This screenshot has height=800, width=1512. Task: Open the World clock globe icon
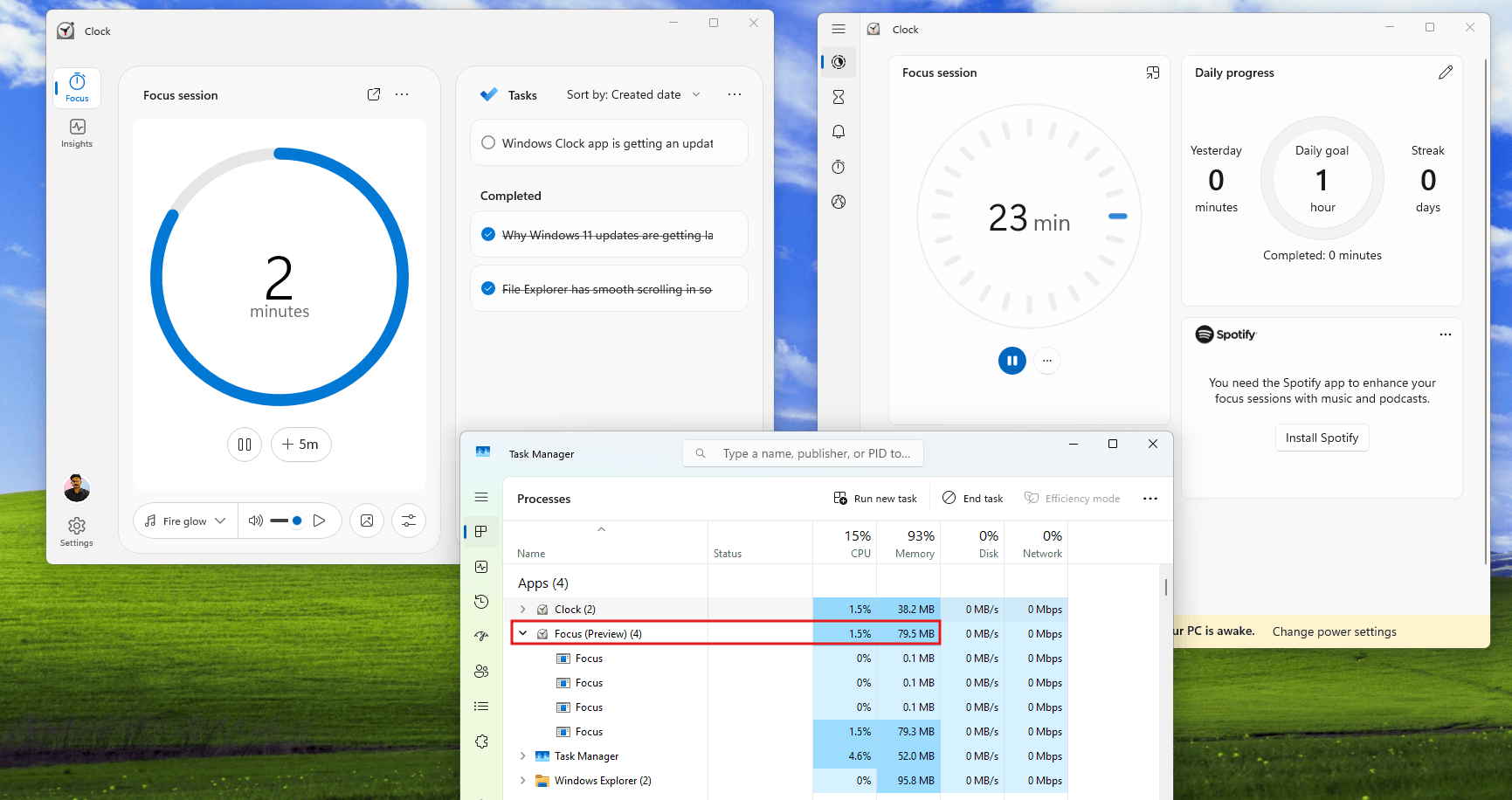(838, 201)
